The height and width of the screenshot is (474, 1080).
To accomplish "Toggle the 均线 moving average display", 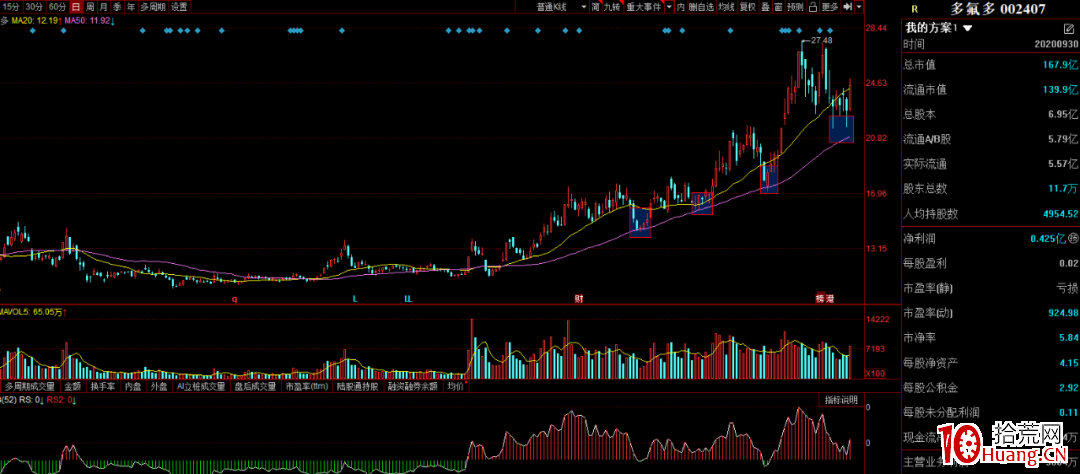I will (x=726, y=7).
